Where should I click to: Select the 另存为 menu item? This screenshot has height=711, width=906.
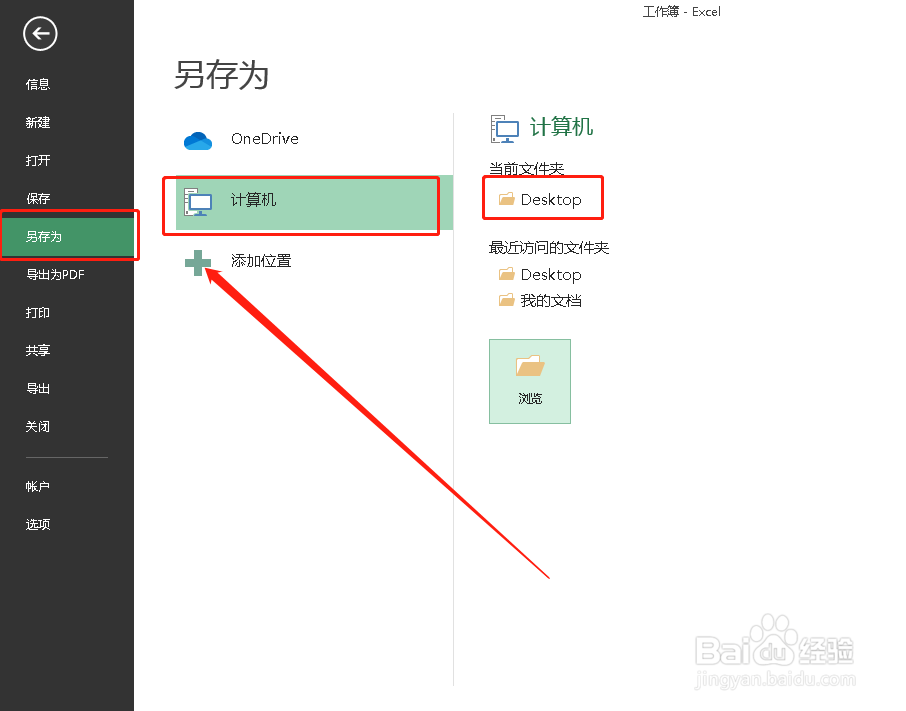(67, 237)
